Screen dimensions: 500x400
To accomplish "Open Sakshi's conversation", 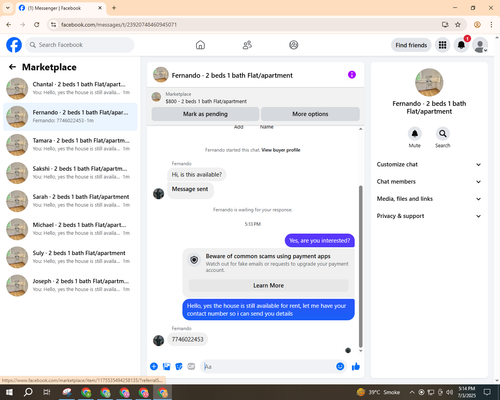I will [70, 173].
